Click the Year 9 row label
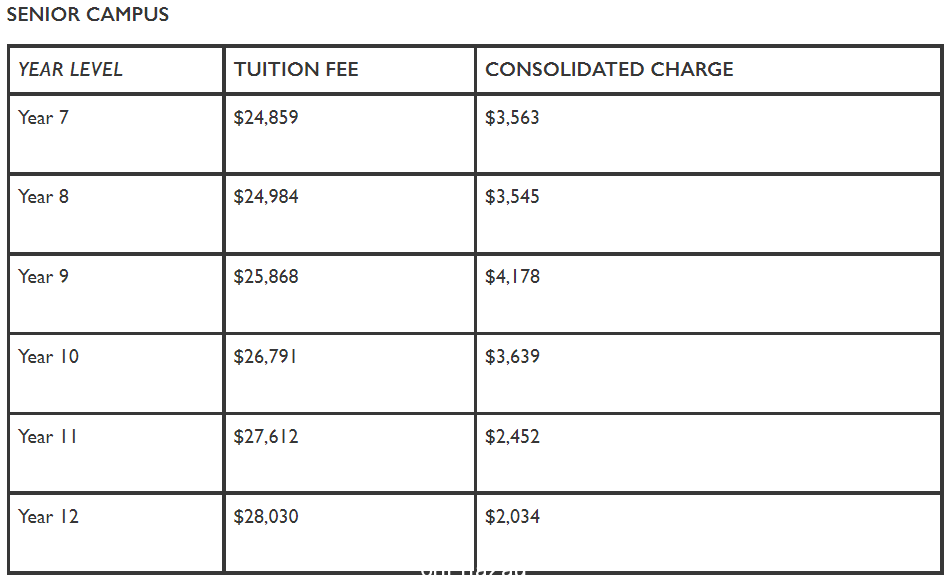 tap(43, 276)
